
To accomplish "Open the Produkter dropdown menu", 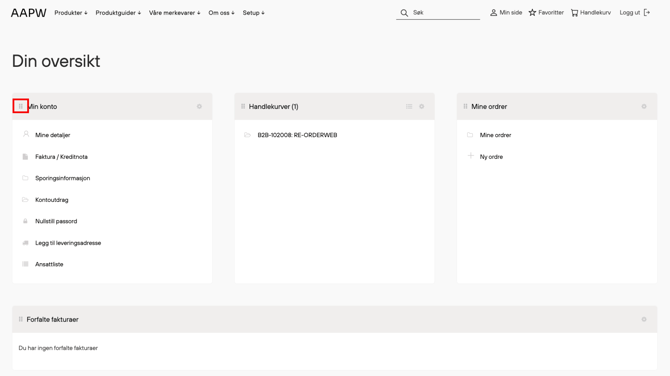I will point(71,13).
